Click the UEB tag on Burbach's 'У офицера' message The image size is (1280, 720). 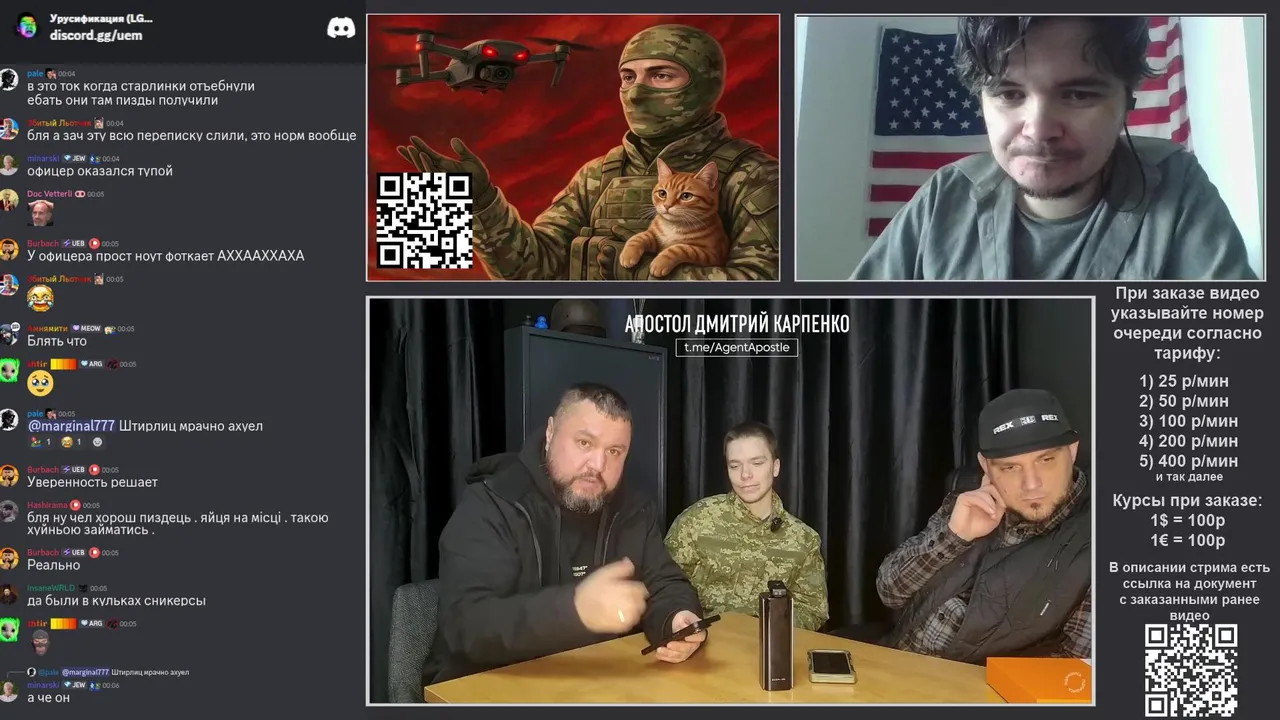pyautogui.click(x=75, y=243)
